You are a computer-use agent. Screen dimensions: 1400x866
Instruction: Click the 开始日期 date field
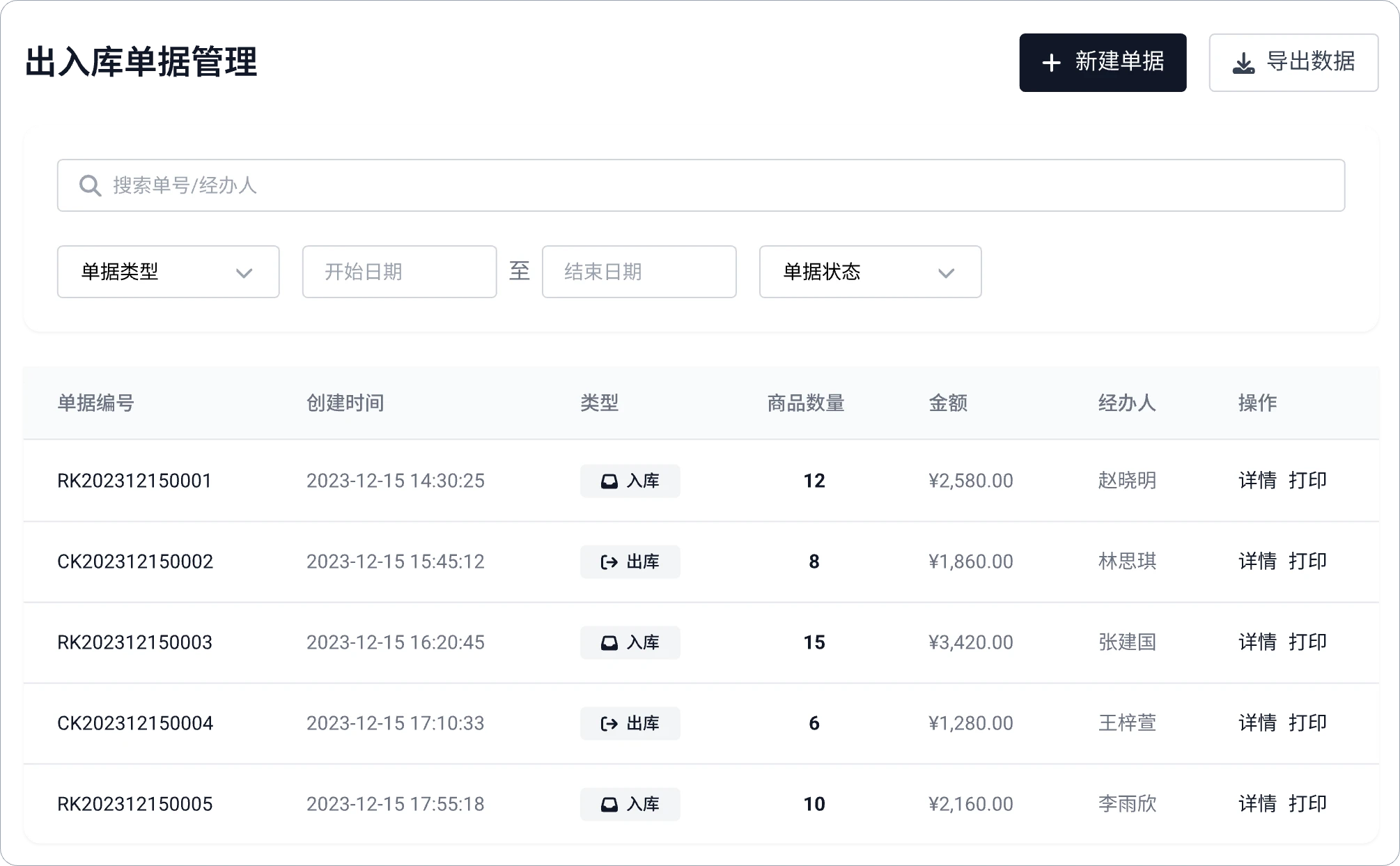[x=399, y=272]
